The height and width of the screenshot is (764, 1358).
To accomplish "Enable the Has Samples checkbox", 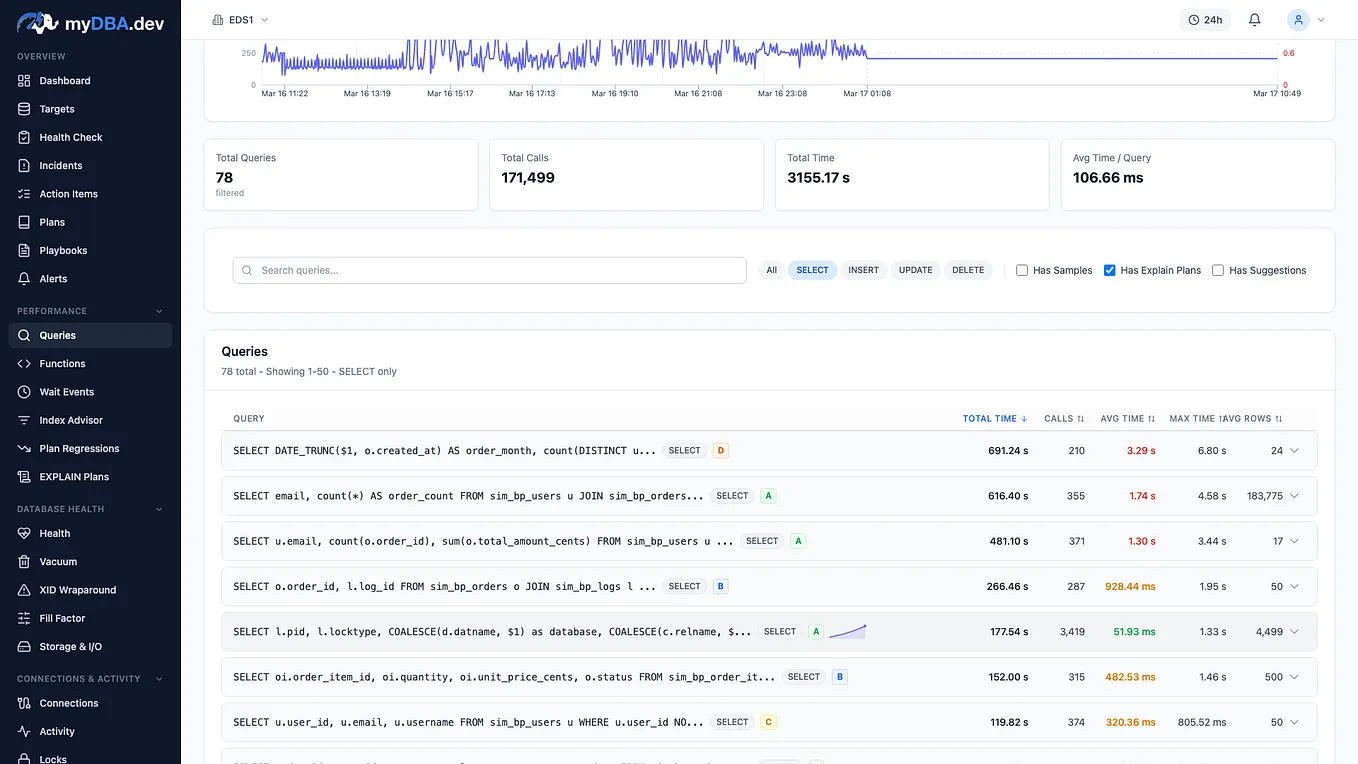I will tap(1022, 270).
